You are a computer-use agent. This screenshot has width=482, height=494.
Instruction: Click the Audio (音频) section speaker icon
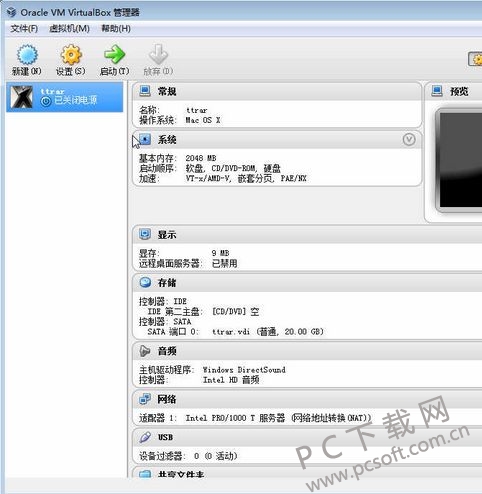pyautogui.click(x=145, y=351)
